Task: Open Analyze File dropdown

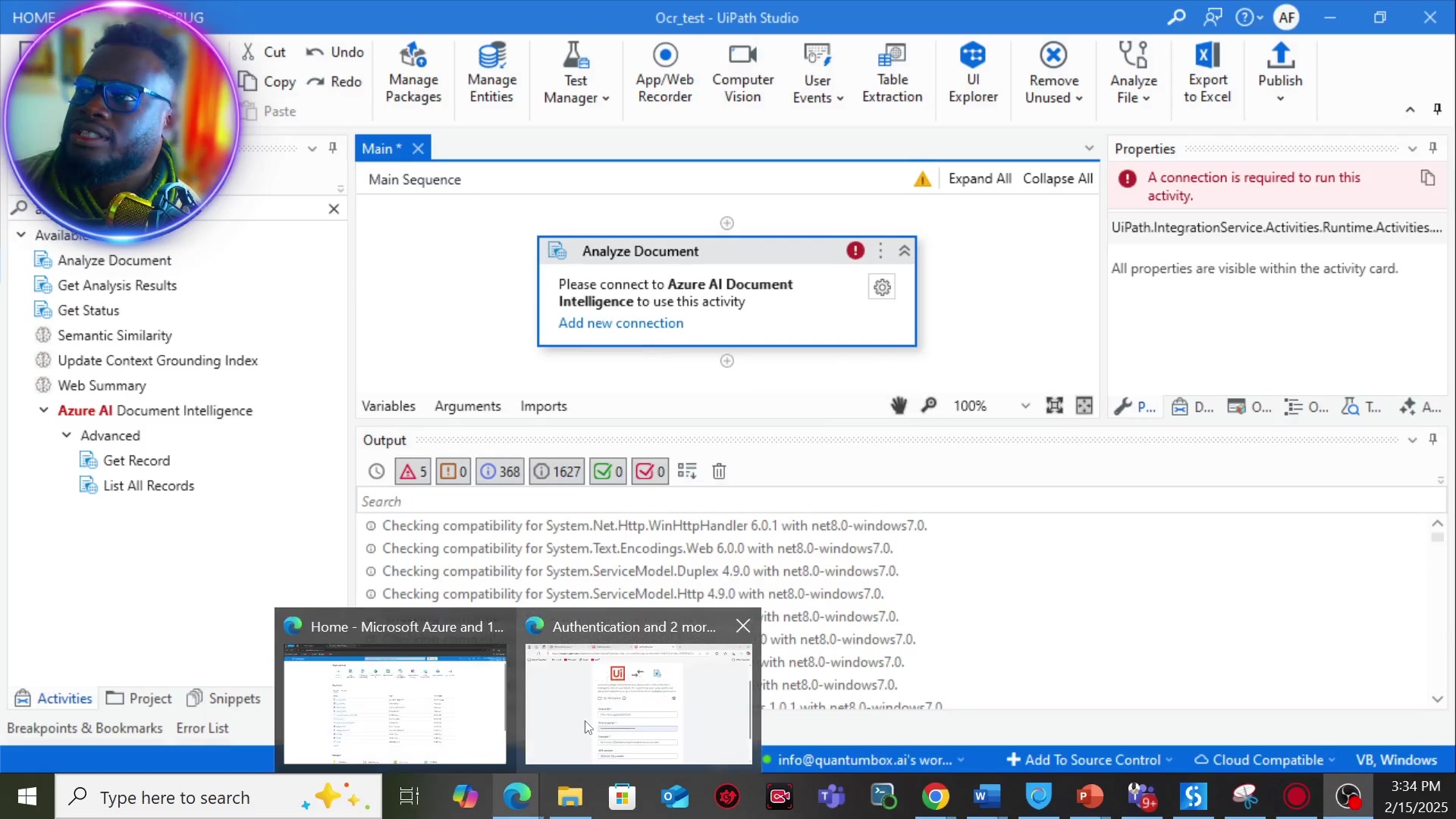Action: (1134, 74)
